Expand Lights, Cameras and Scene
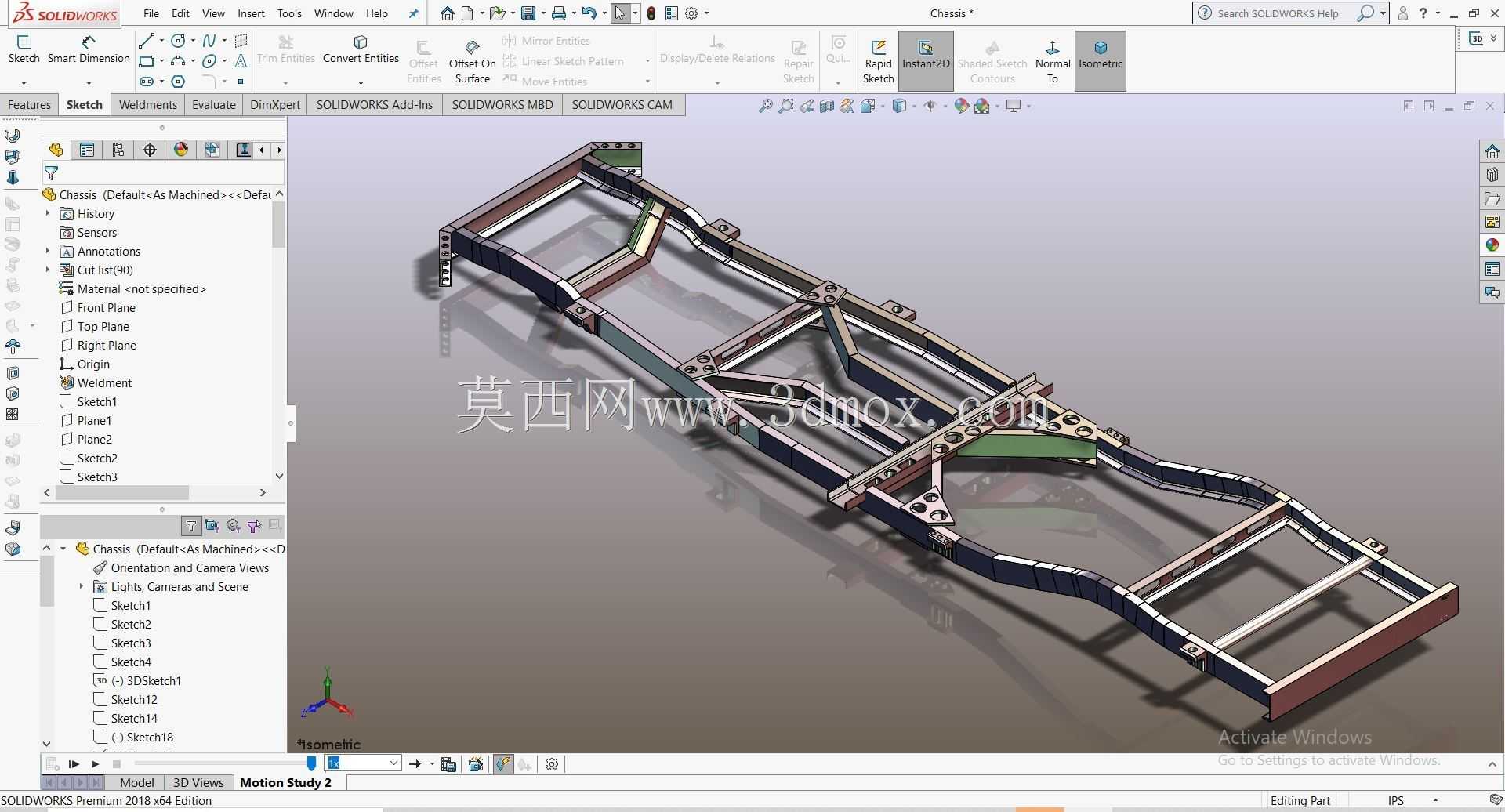 tap(82, 586)
